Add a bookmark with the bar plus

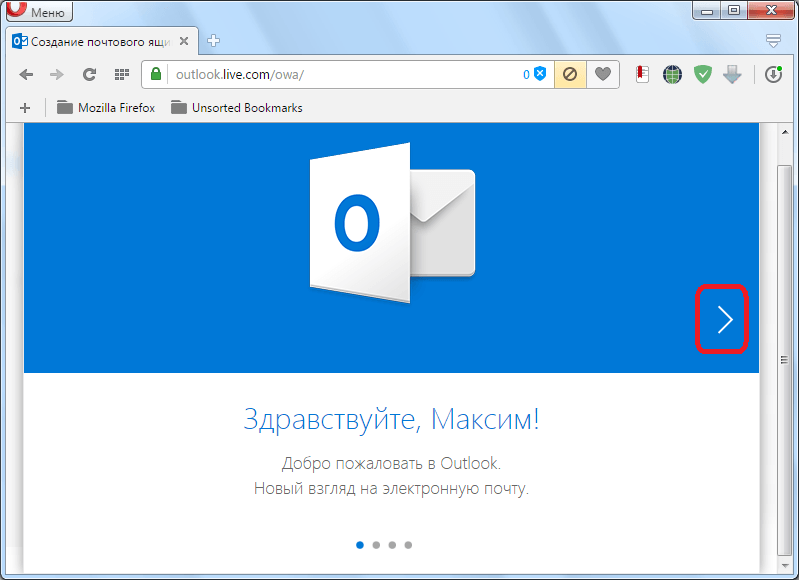[x=25, y=108]
